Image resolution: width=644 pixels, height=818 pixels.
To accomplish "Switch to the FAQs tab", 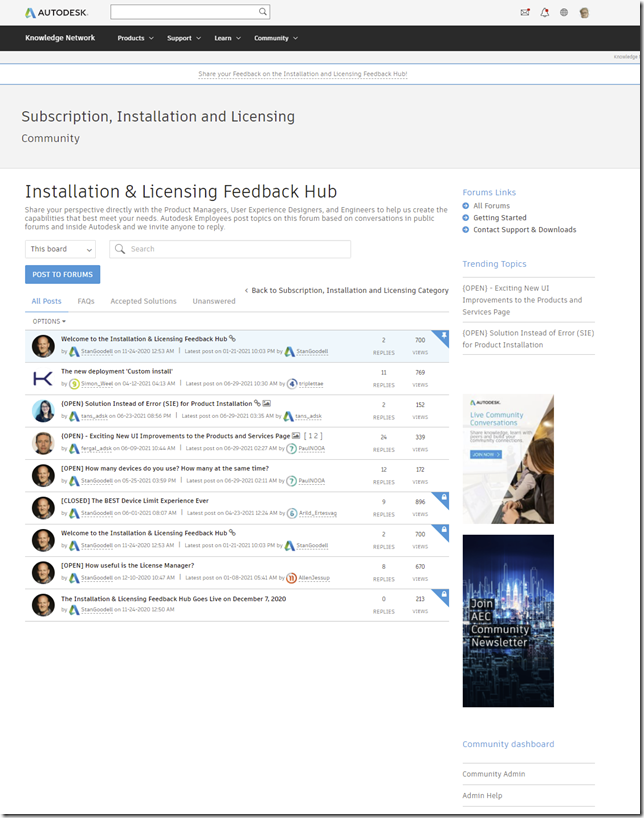I will [x=86, y=301].
